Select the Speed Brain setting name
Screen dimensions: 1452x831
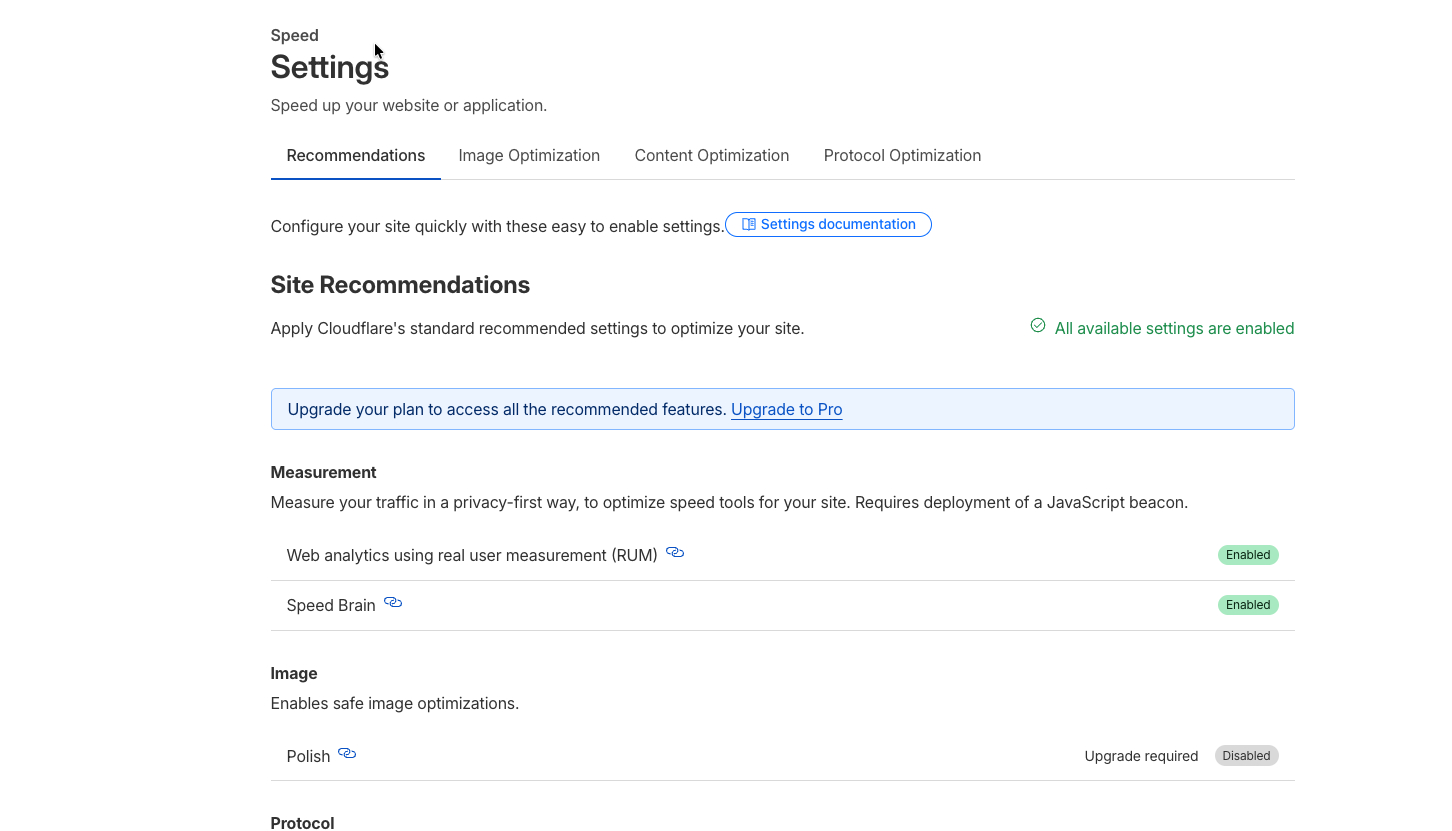click(x=331, y=606)
